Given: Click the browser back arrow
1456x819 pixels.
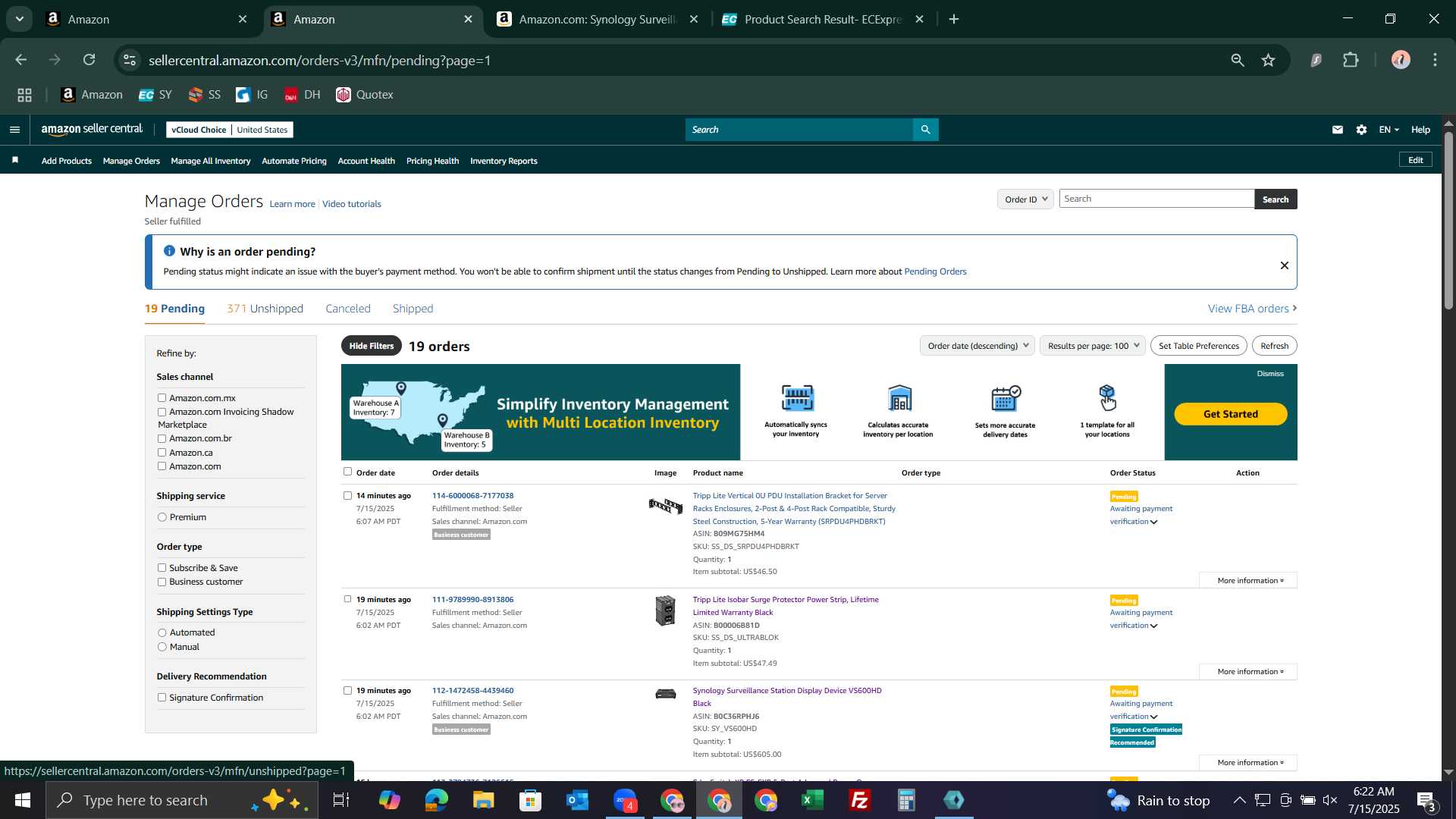Looking at the screenshot, I should 21,60.
